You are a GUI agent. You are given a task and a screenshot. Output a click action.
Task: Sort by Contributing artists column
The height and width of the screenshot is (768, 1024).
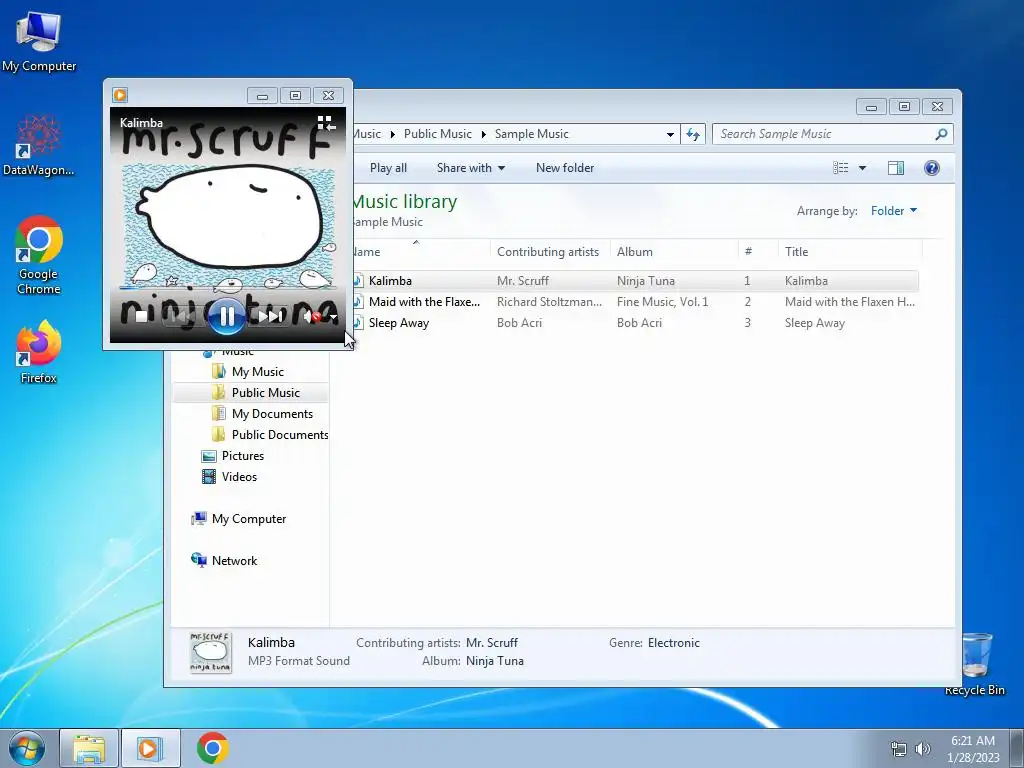click(x=548, y=251)
